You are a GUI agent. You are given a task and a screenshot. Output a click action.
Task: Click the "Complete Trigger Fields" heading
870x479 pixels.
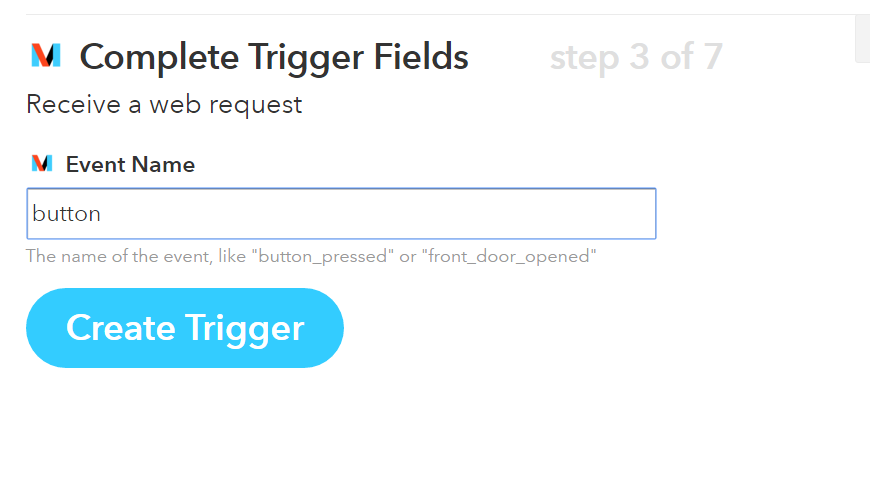click(x=273, y=57)
